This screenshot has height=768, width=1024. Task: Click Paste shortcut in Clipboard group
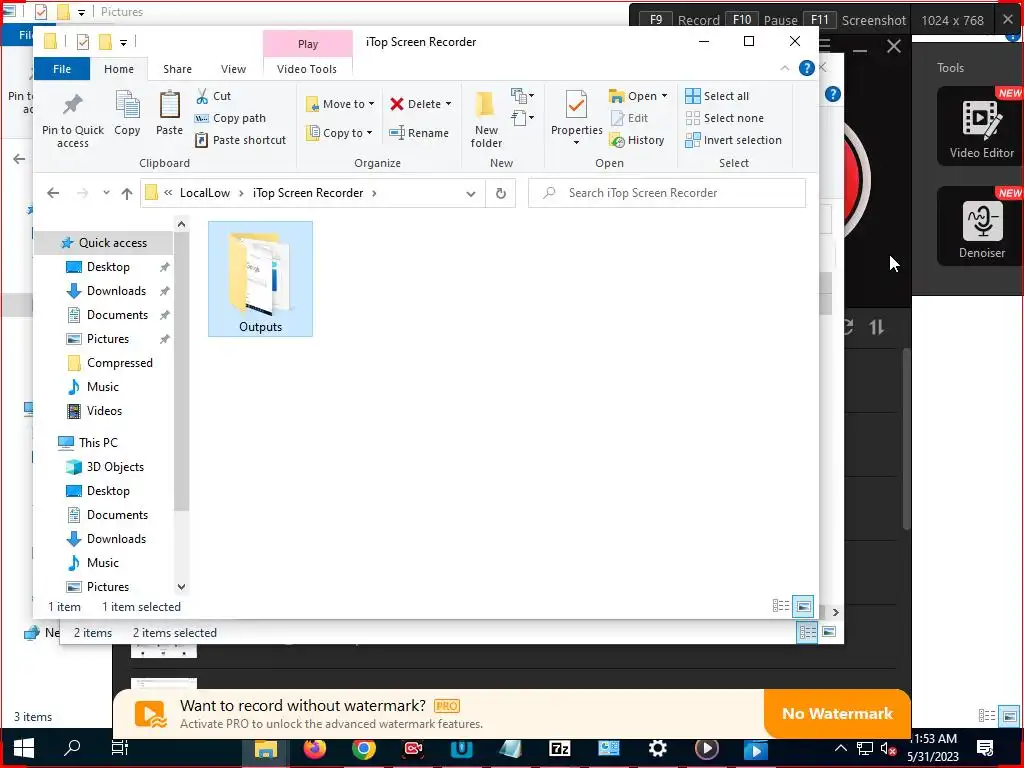[x=240, y=140]
